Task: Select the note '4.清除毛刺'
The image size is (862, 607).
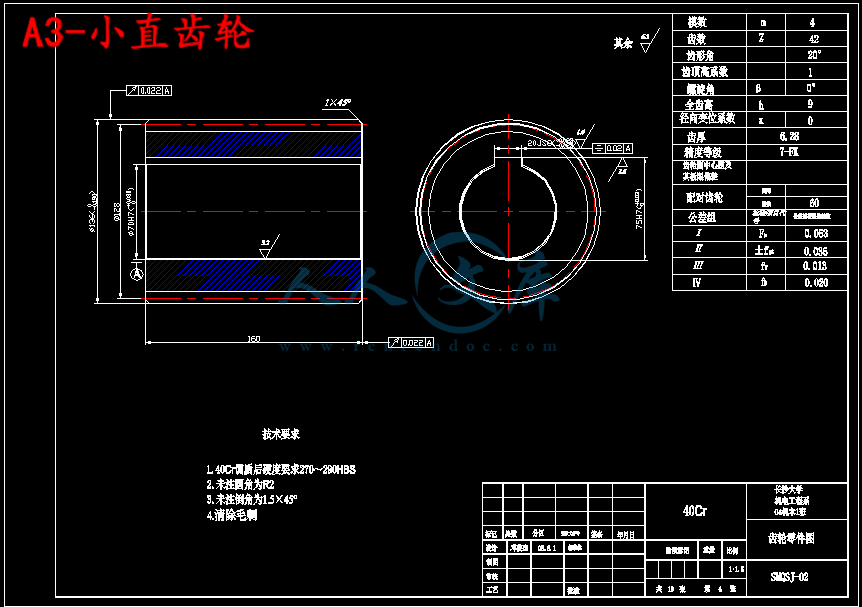Action: 231,515
